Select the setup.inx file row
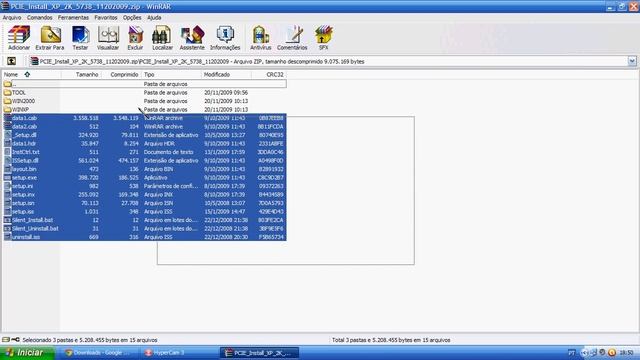The image size is (640, 360). (x=145, y=195)
